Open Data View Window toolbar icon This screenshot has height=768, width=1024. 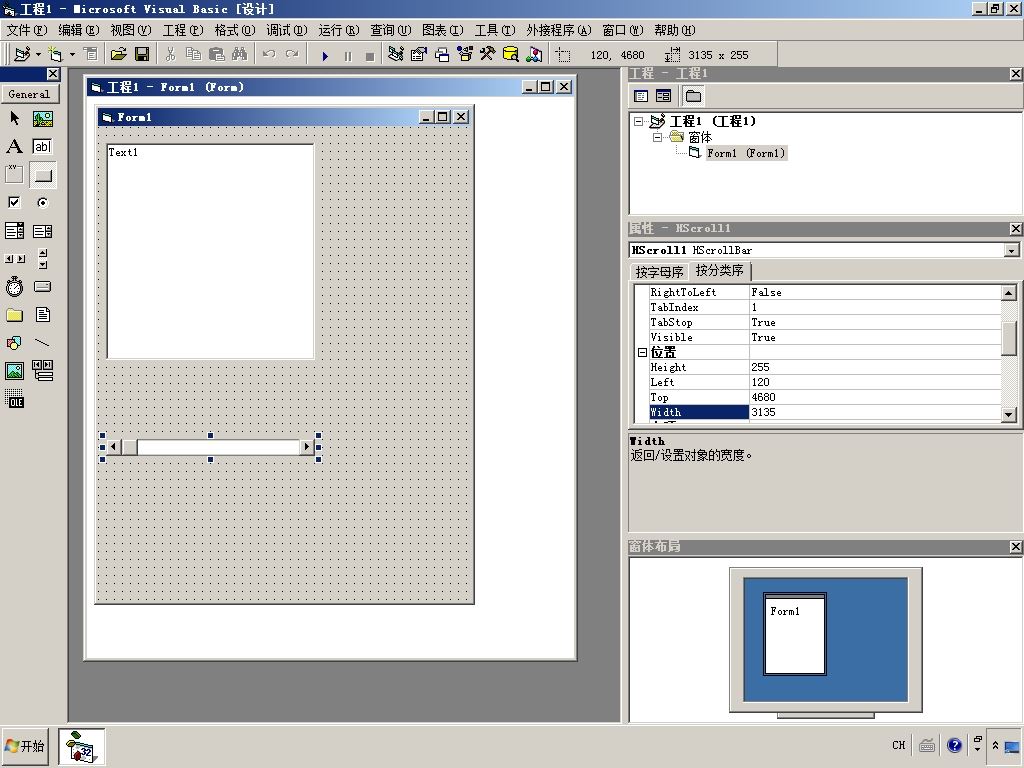(511, 55)
